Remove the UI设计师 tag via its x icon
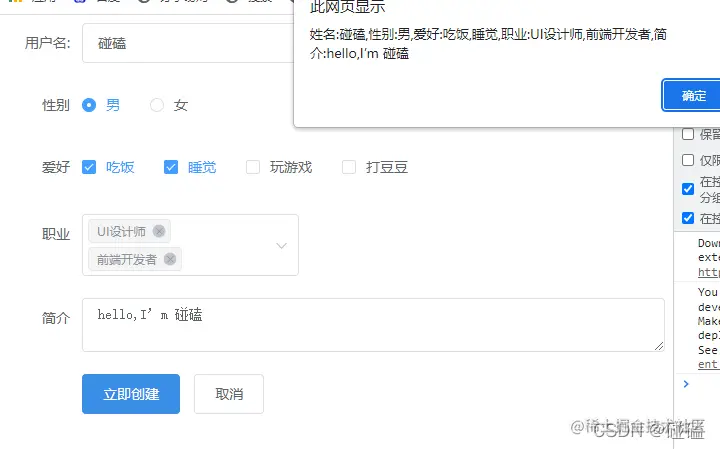 pyautogui.click(x=159, y=231)
